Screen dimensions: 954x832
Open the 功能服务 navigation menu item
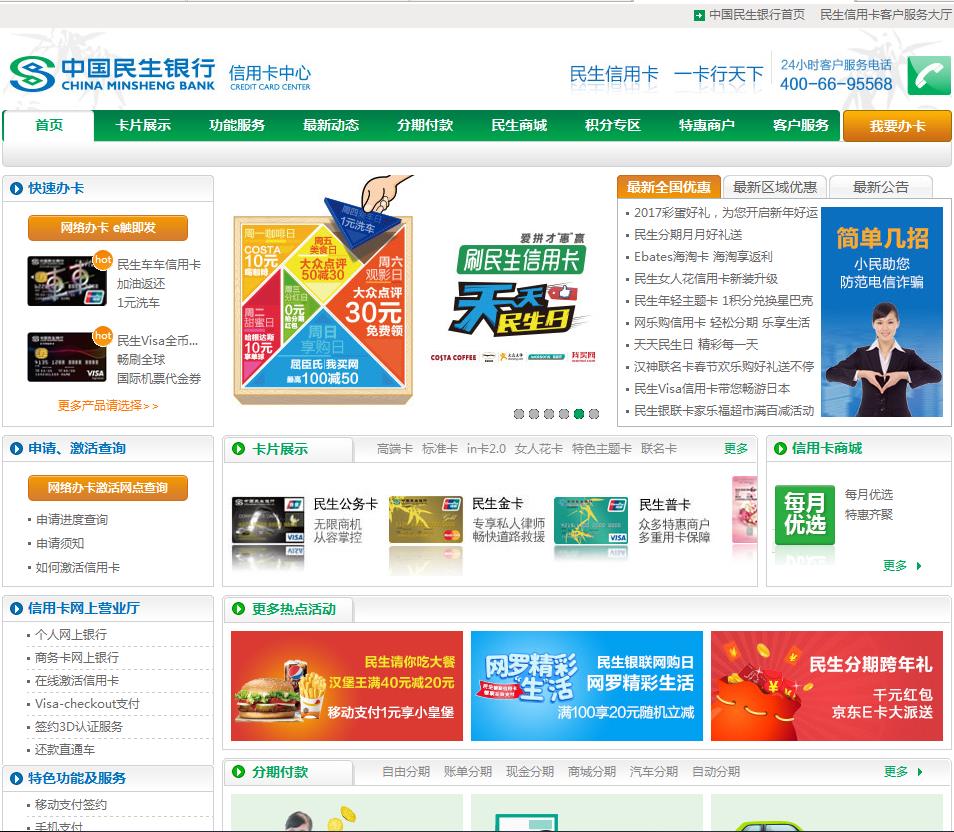click(x=237, y=126)
